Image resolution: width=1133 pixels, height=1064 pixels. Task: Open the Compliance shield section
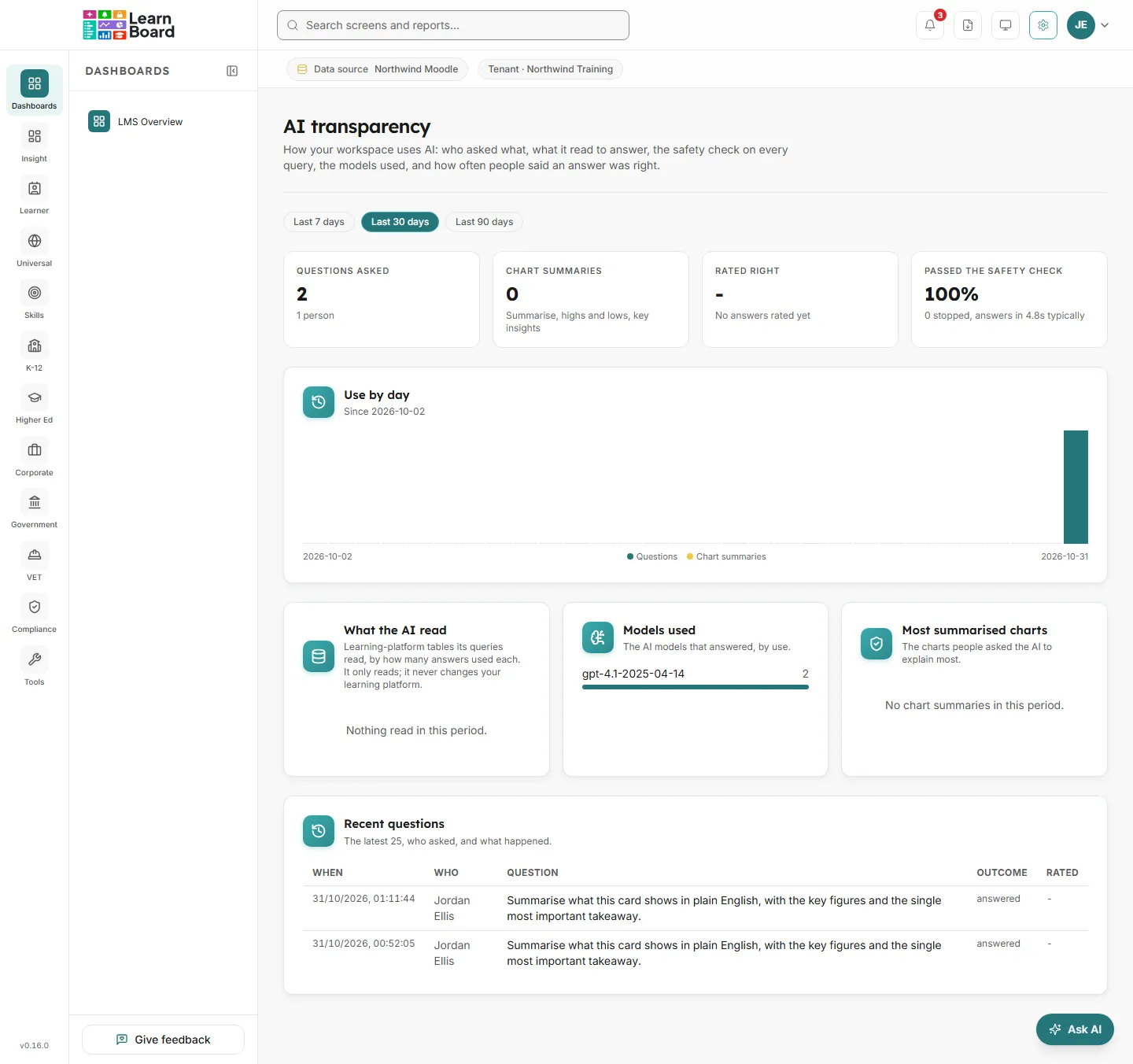[x=35, y=614]
